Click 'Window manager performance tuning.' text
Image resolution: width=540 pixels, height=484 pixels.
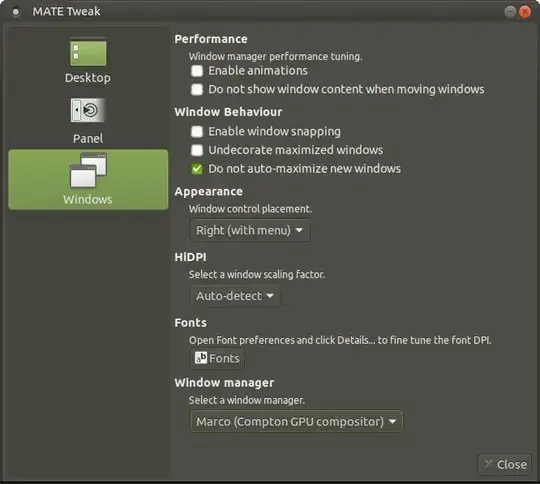[275, 56]
